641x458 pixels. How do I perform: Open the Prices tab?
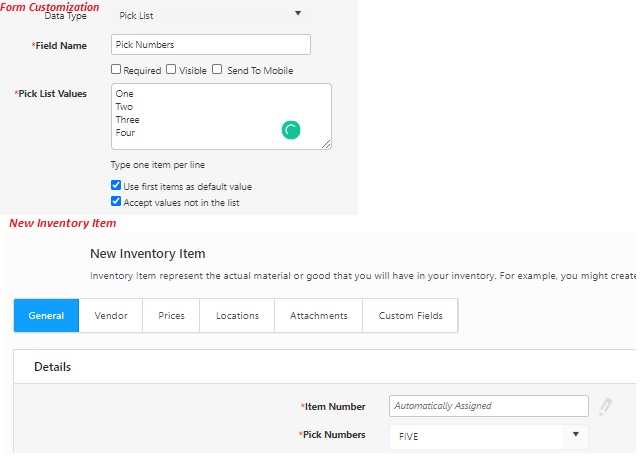171,315
